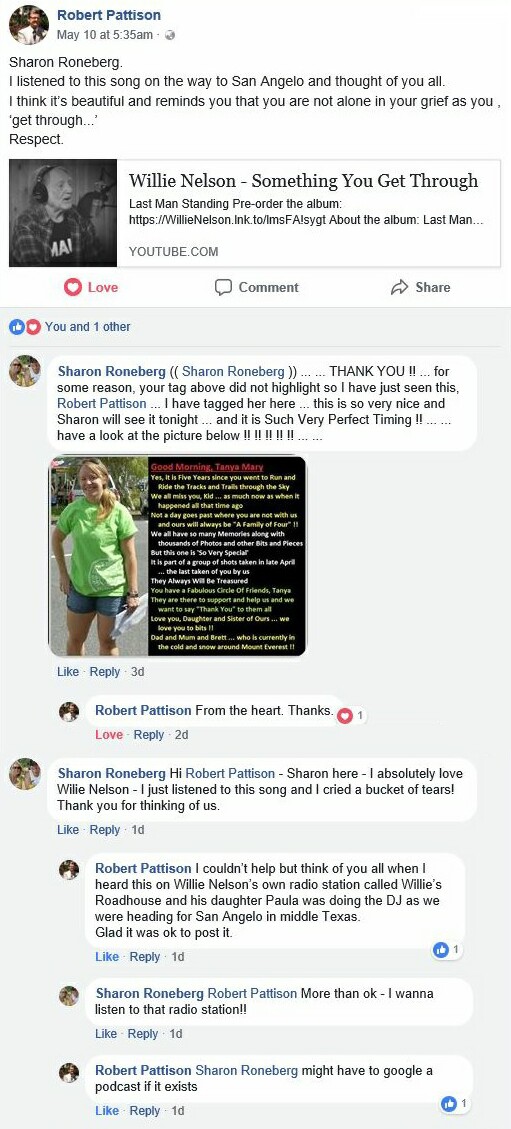Image resolution: width=511 pixels, height=1129 pixels.
Task: Open tagged Robert Pattison link in "More than ok" reply
Action: (252, 994)
